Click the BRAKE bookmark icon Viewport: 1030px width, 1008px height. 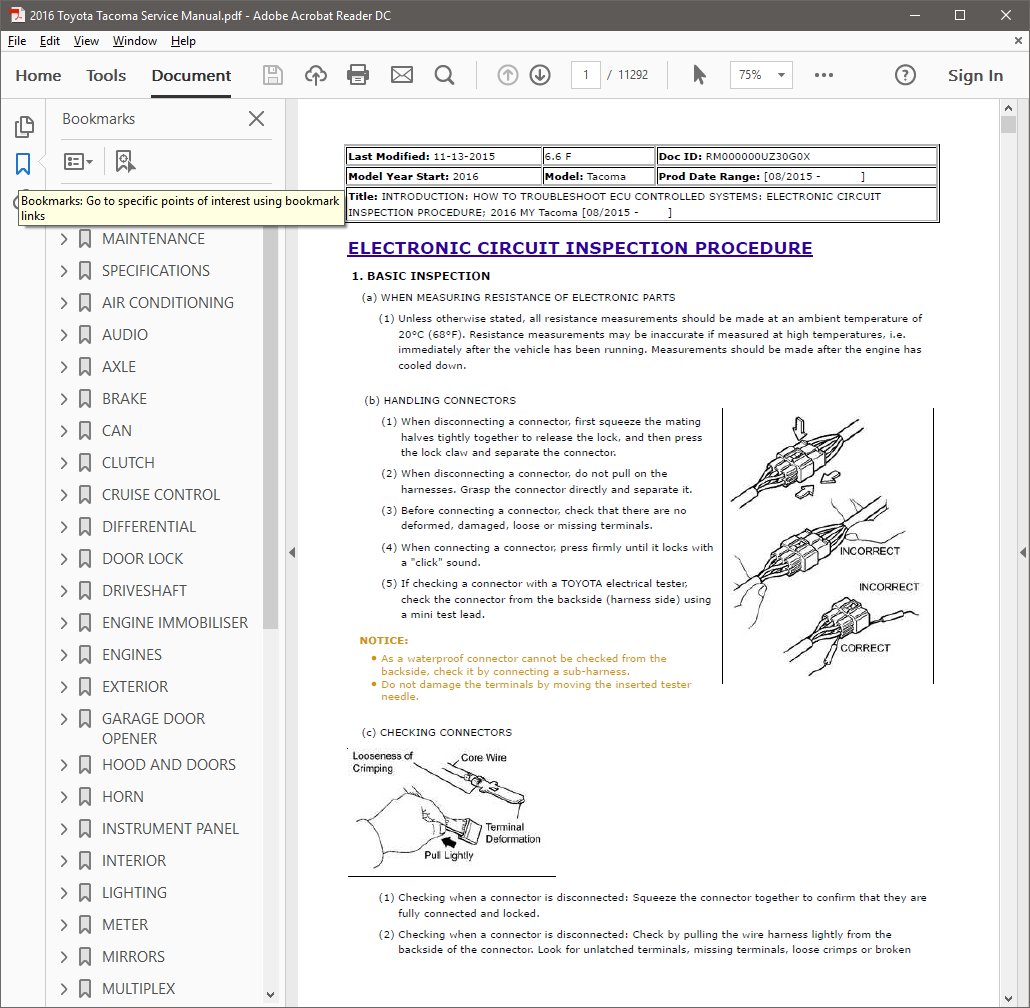click(85, 399)
